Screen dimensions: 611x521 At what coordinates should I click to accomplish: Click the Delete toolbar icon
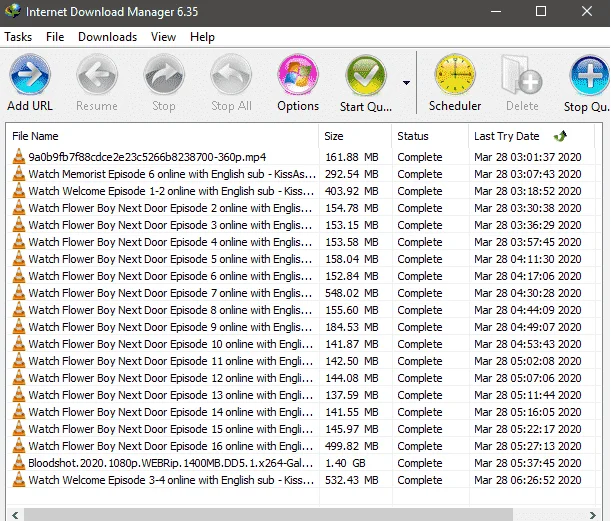(x=522, y=74)
